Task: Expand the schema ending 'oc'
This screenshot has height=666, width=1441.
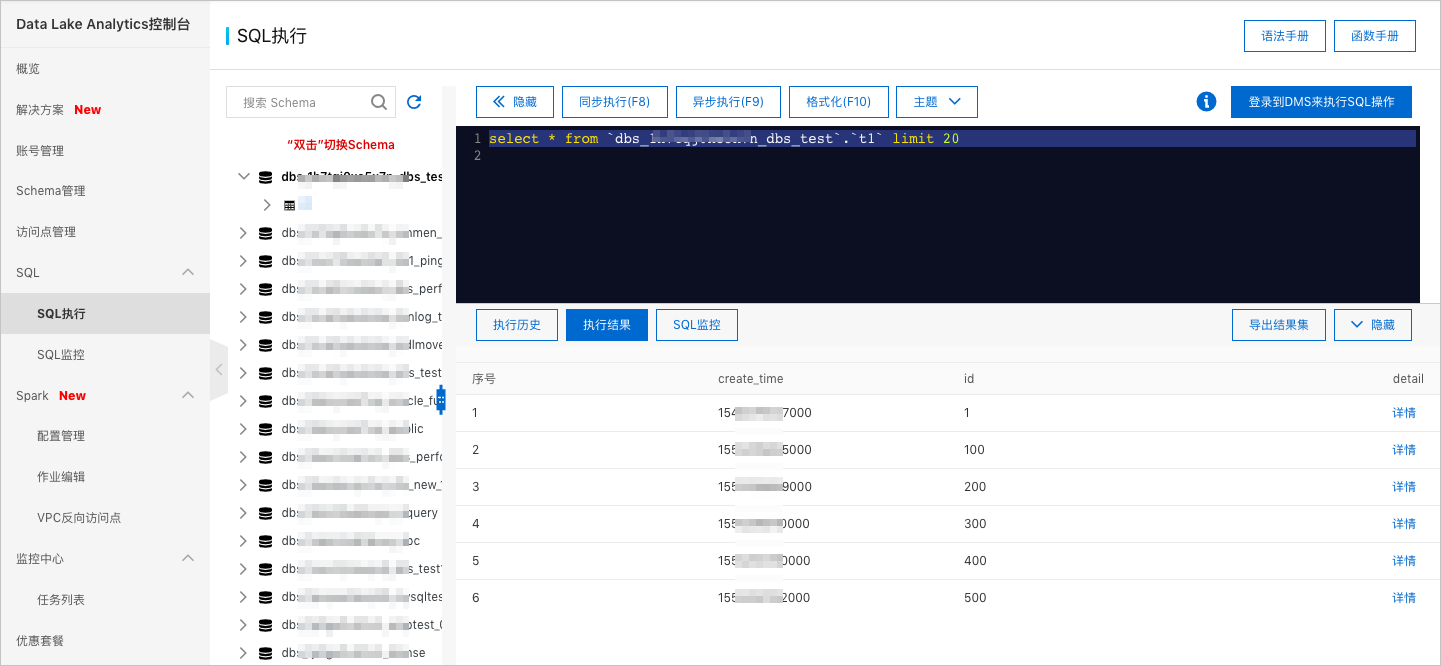Action: (x=243, y=541)
